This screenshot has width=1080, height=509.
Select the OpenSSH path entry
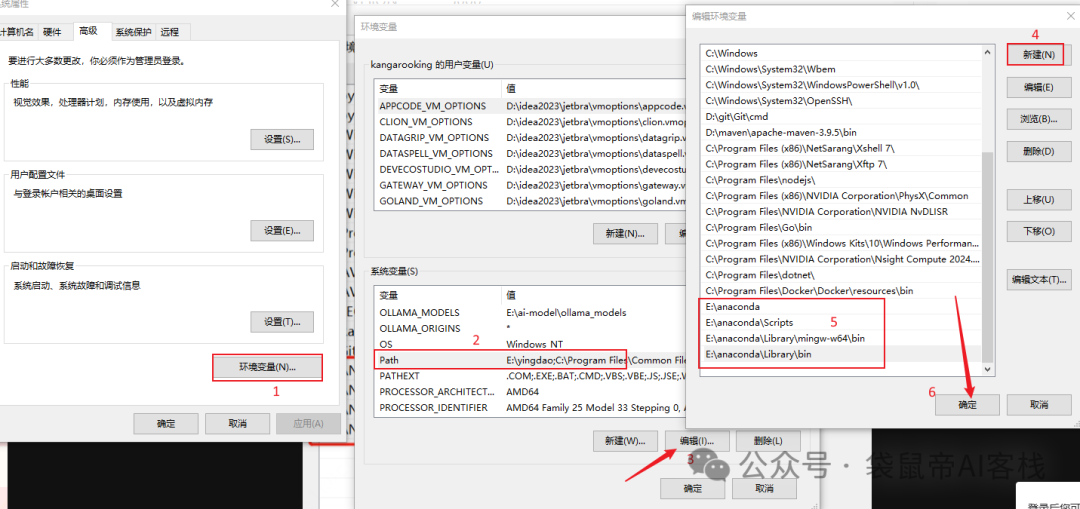(x=840, y=101)
